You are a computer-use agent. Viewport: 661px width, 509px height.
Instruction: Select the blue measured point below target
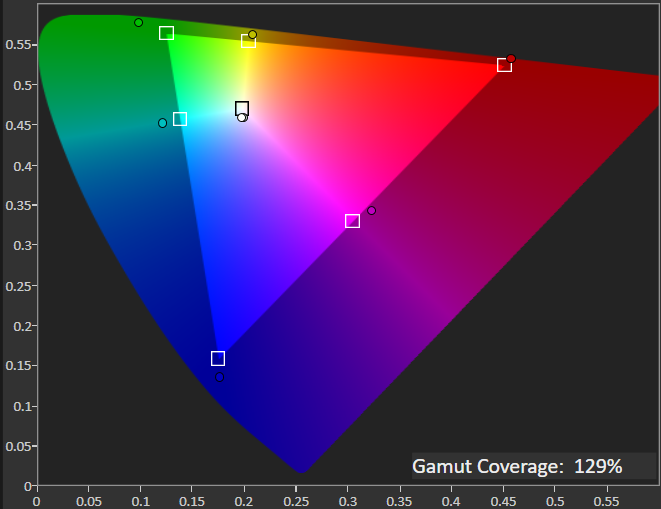click(217, 378)
